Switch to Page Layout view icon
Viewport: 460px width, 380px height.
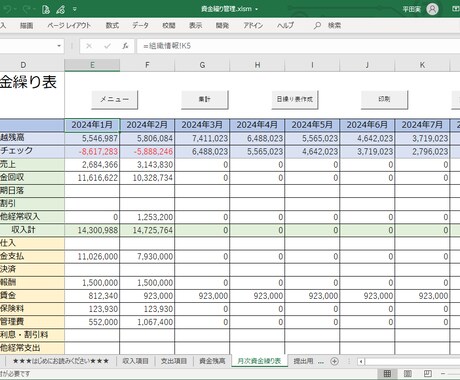click(x=407, y=374)
